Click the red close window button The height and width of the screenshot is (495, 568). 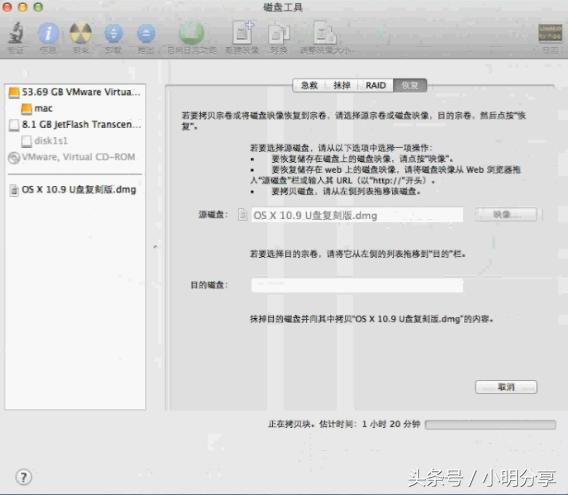(7, 7)
